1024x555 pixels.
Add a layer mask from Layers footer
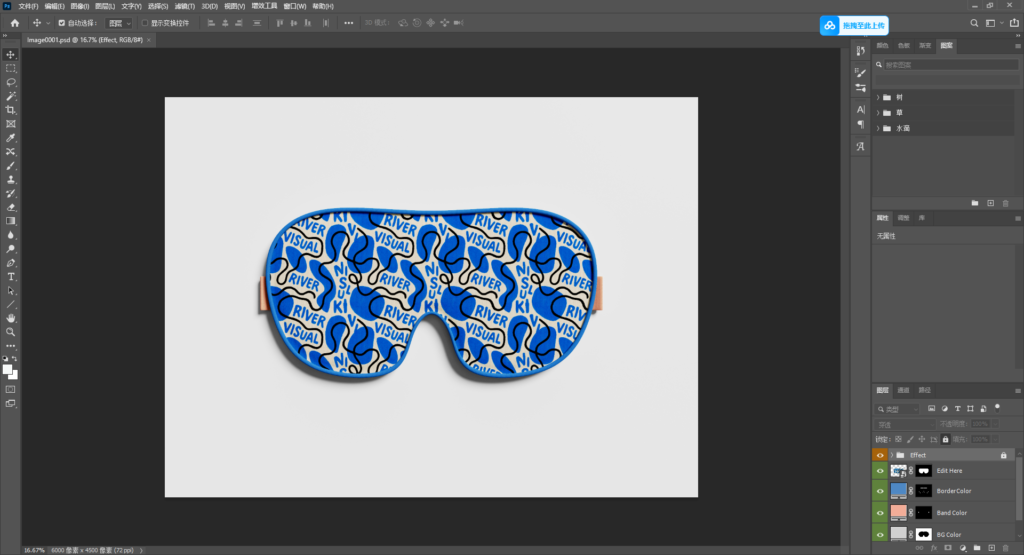(x=948, y=548)
